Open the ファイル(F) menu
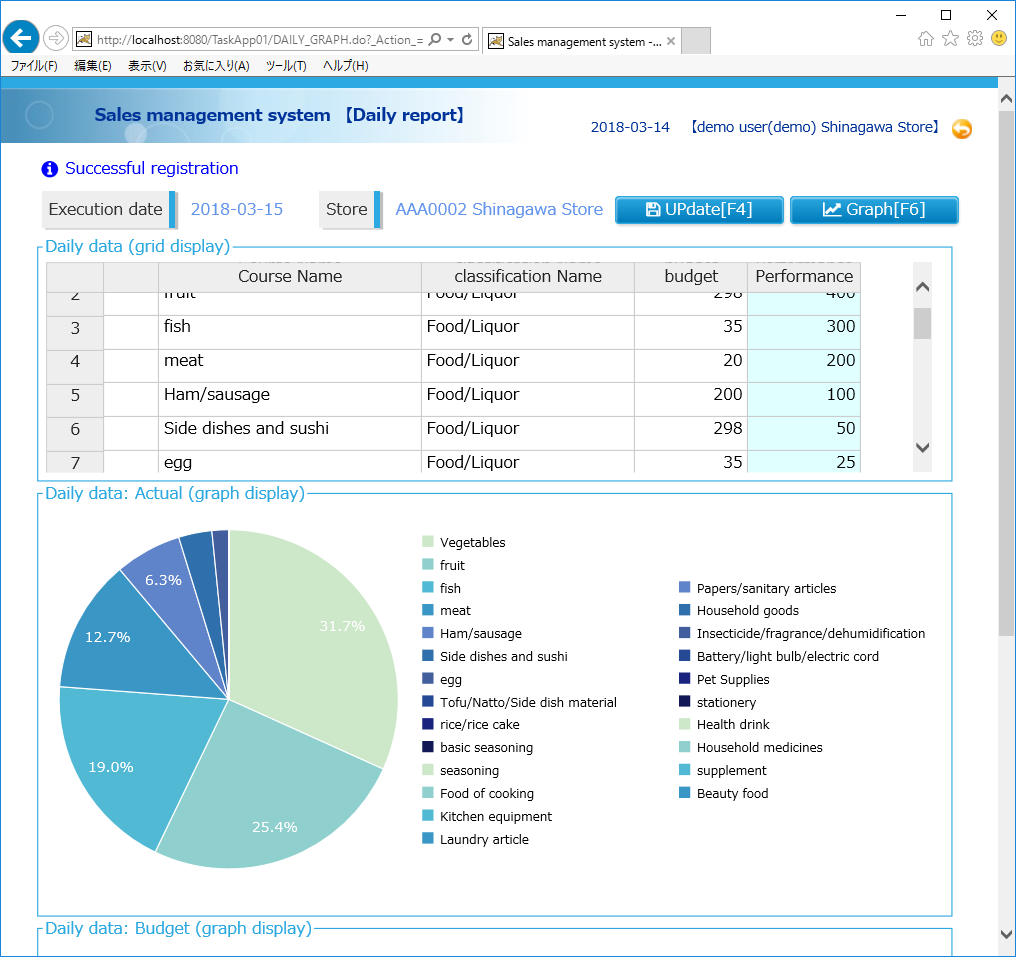 (x=34, y=66)
